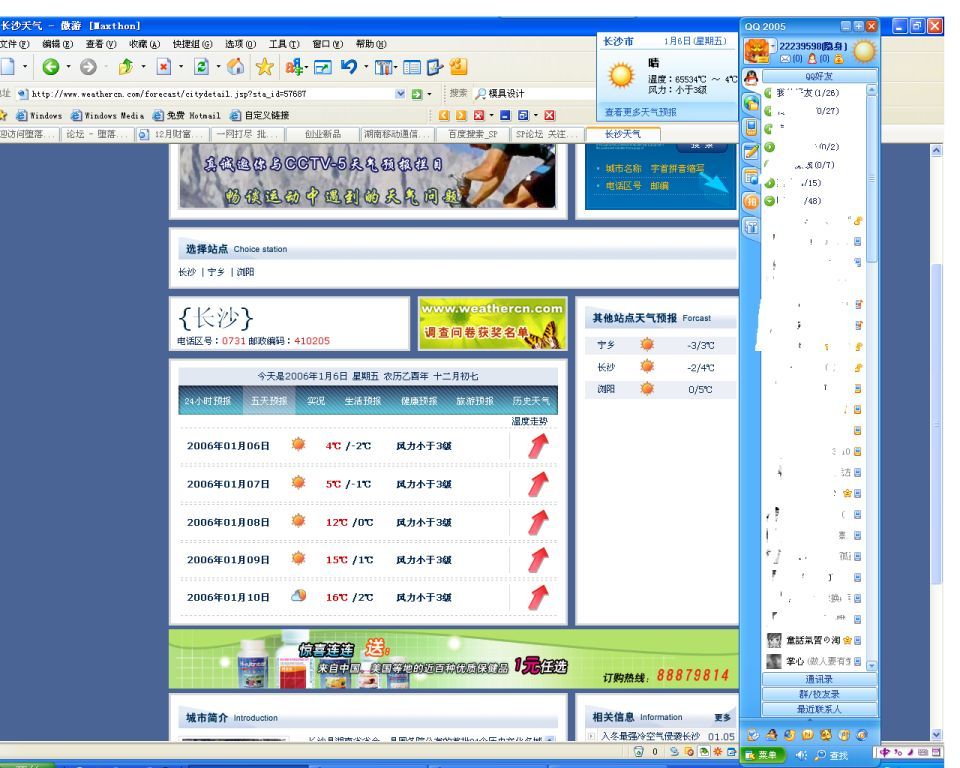Click the QQ sound speaker icon
The height and width of the screenshot is (768, 960).
(x=802, y=754)
